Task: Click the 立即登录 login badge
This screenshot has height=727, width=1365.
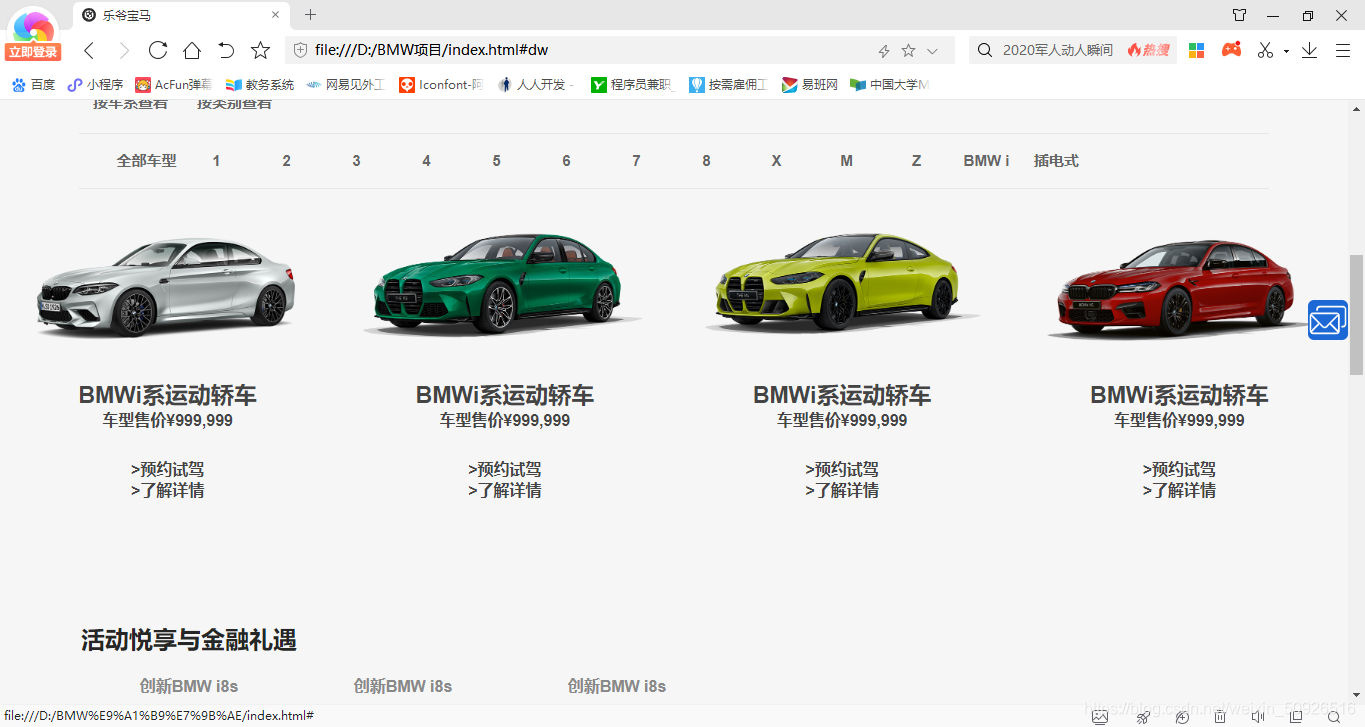Action: (x=33, y=52)
